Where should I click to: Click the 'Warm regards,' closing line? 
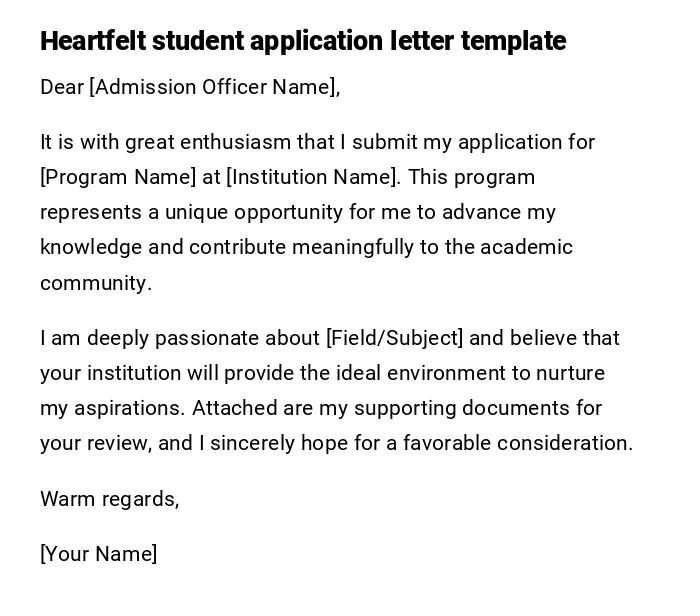tap(109, 499)
